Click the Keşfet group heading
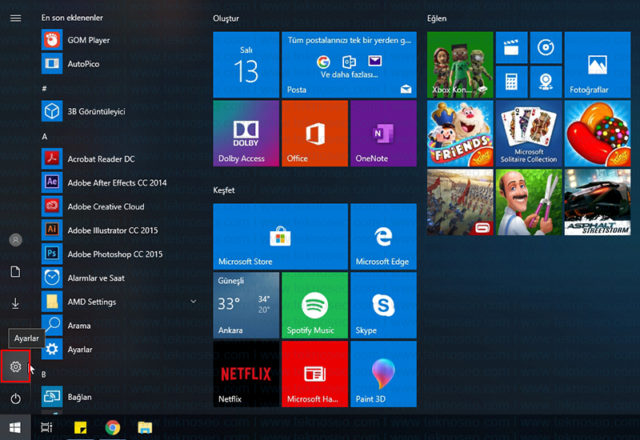The height and width of the screenshot is (440, 640). 224,190
